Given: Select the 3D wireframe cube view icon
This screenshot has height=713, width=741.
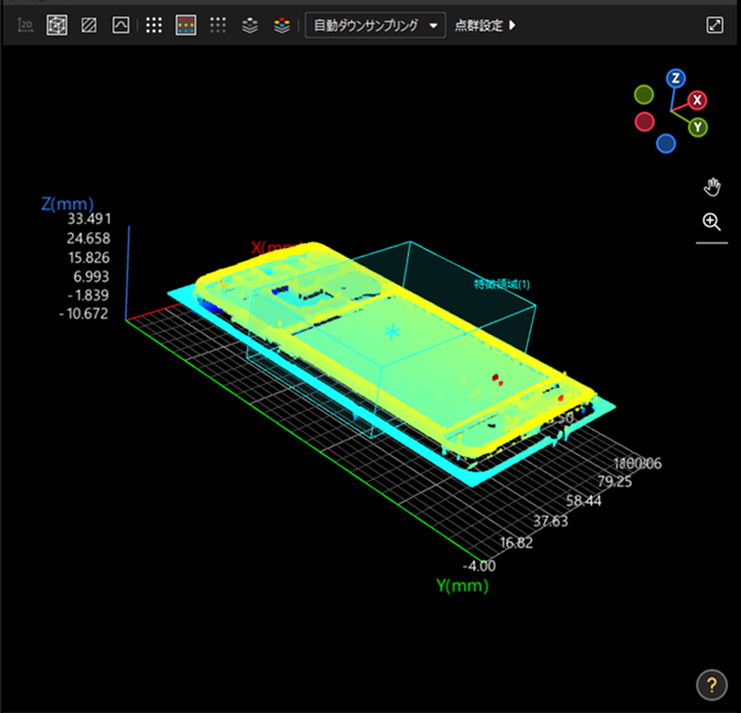Looking at the screenshot, I should pos(57,26).
